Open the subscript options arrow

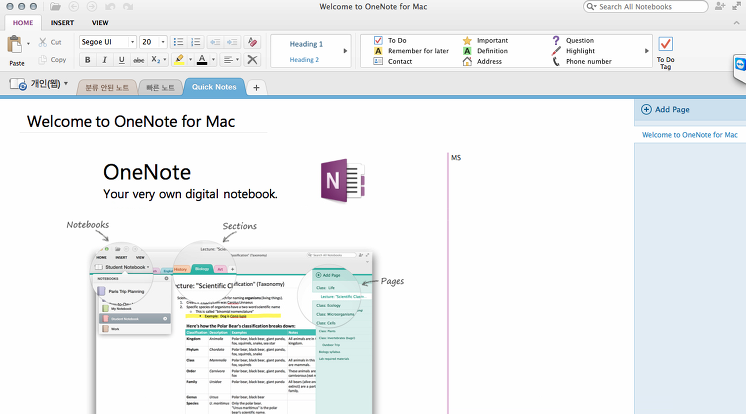point(165,59)
